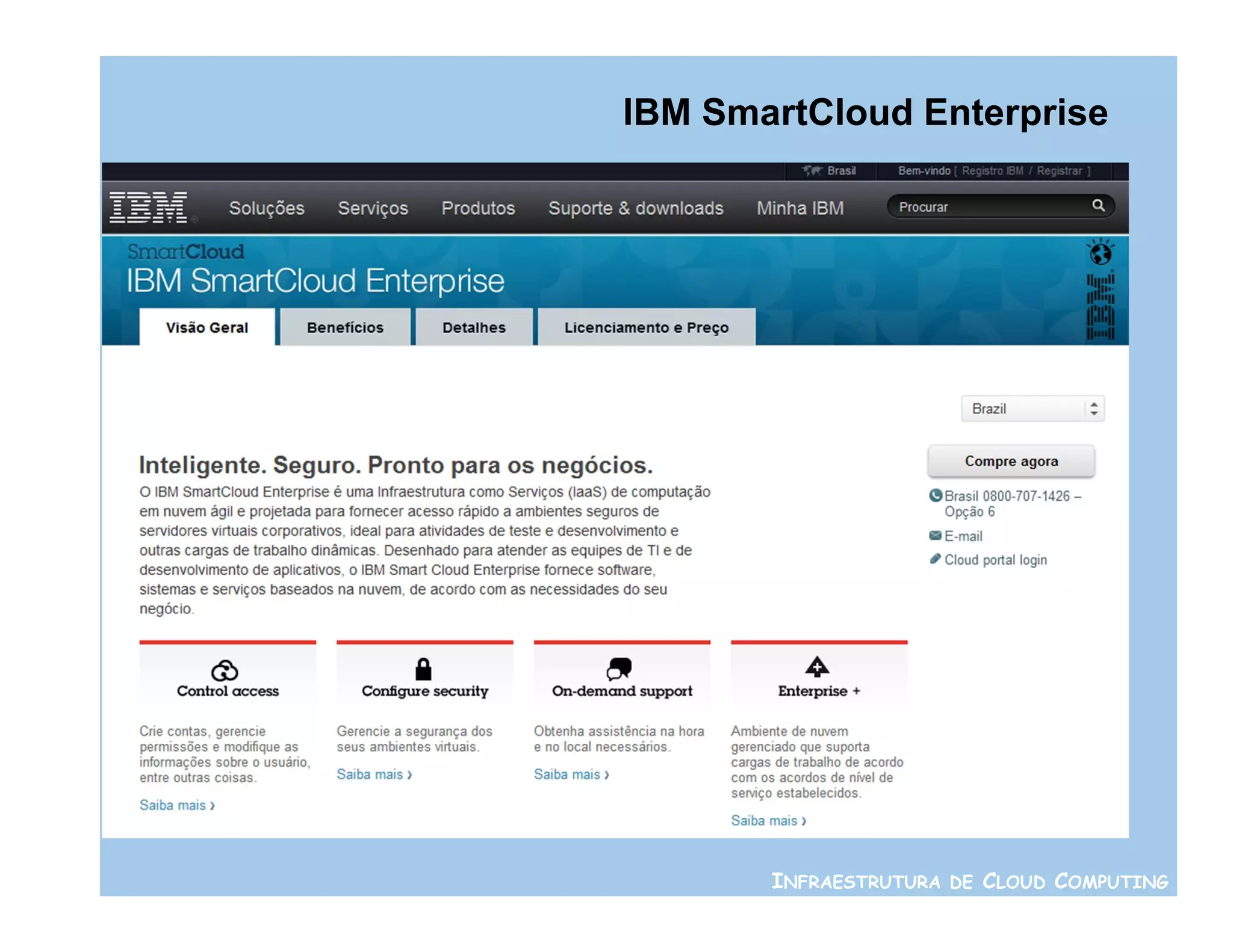This screenshot has height=952, width=1233.
Task: Click the phone icon near Brasil number
Action: 935,495
